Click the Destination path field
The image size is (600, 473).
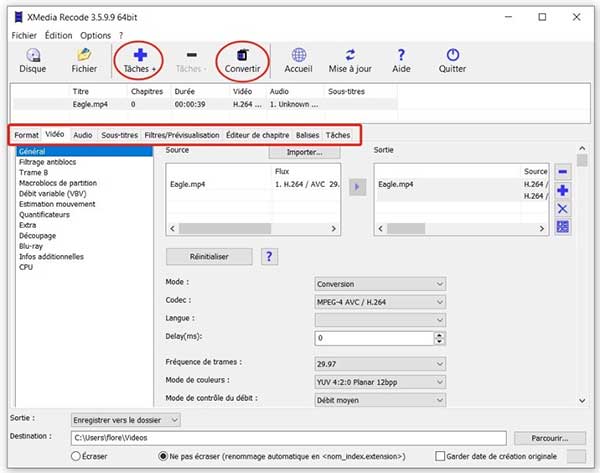(289, 438)
